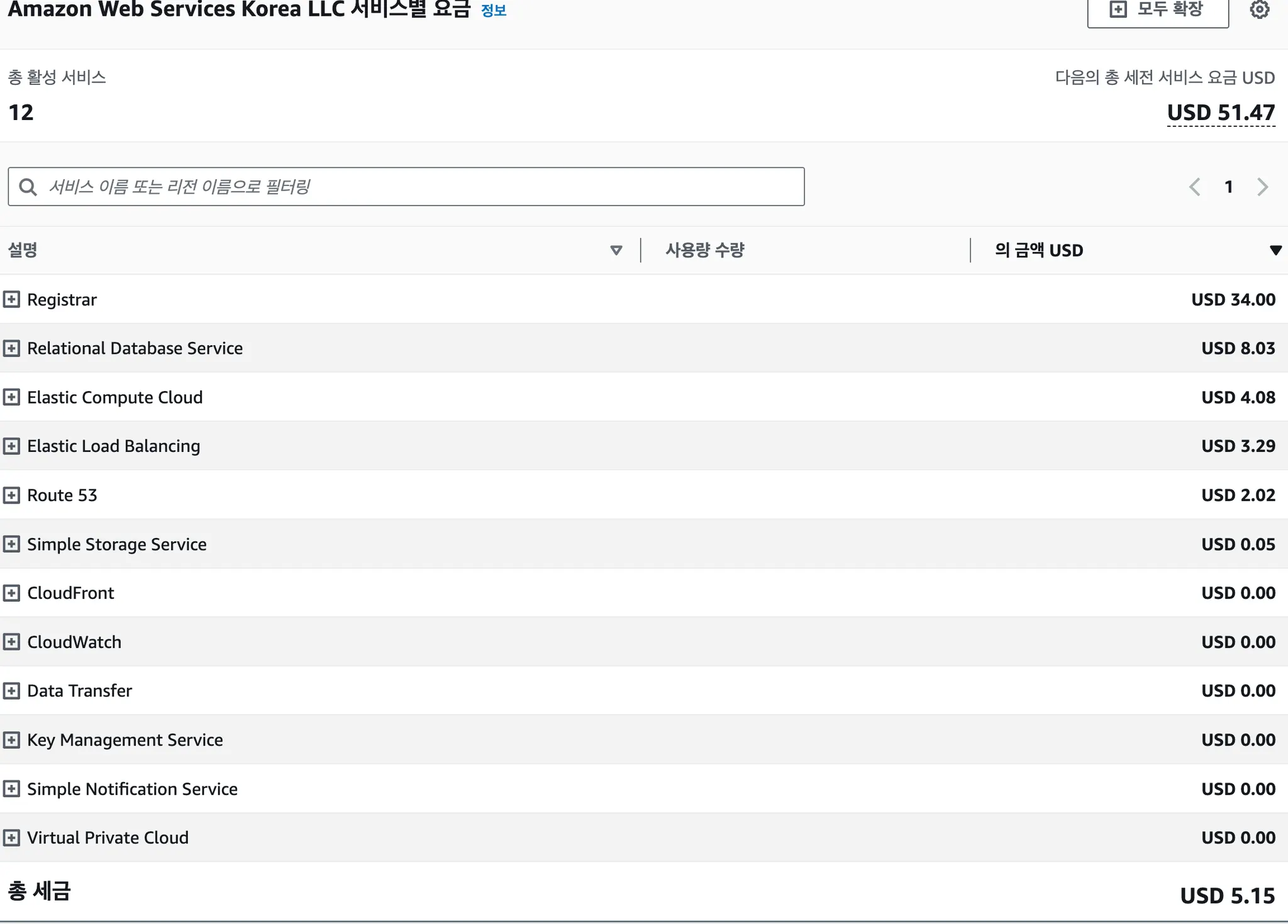This screenshot has height=924, width=1288.
Task: Expand the Virtual Private Cloud row
Action: click(11, 838)
